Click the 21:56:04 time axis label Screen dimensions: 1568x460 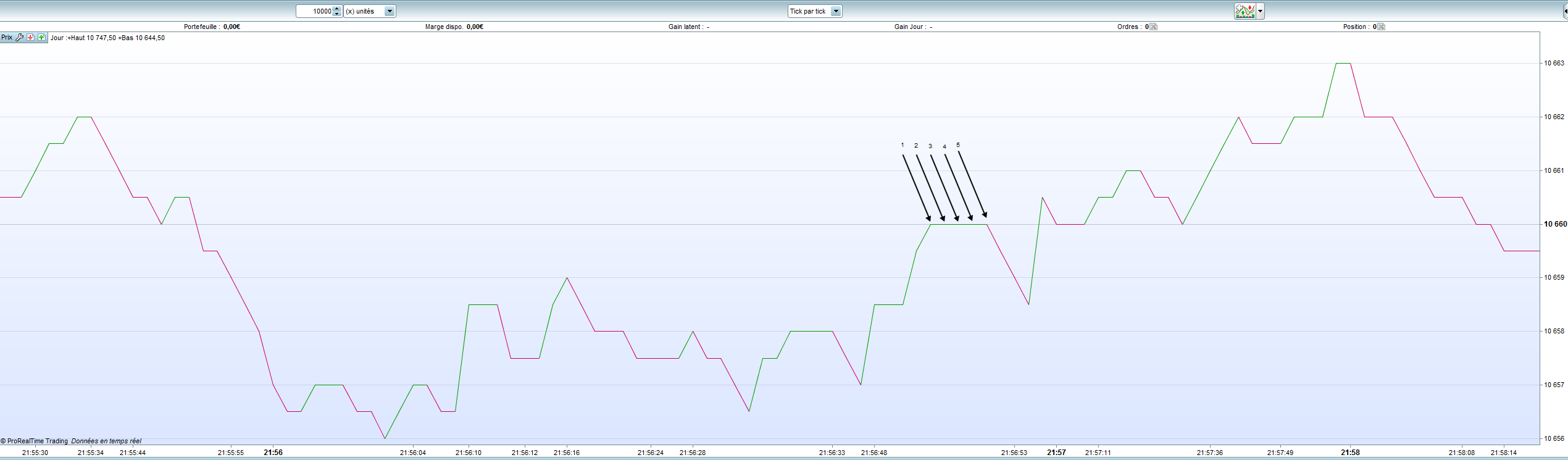tap(413, 453)
